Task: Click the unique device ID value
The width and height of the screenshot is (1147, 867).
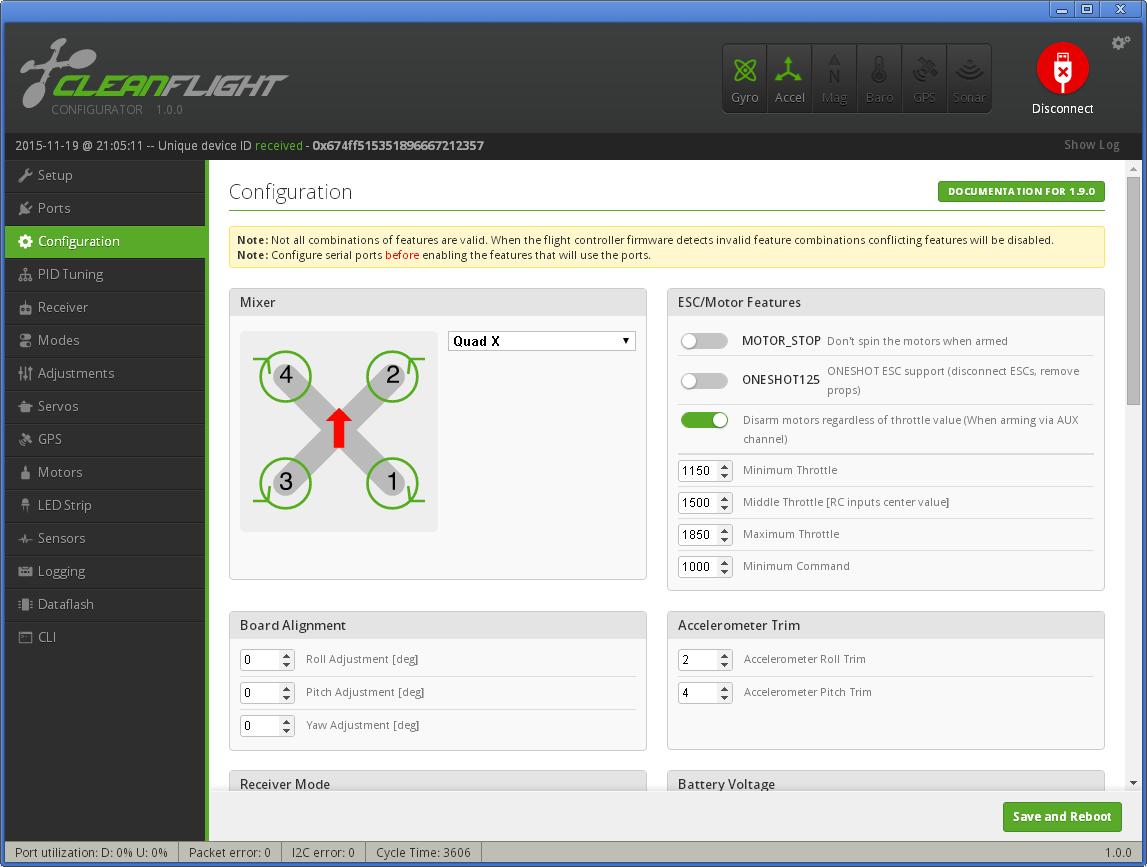Action: pos(398,146)
